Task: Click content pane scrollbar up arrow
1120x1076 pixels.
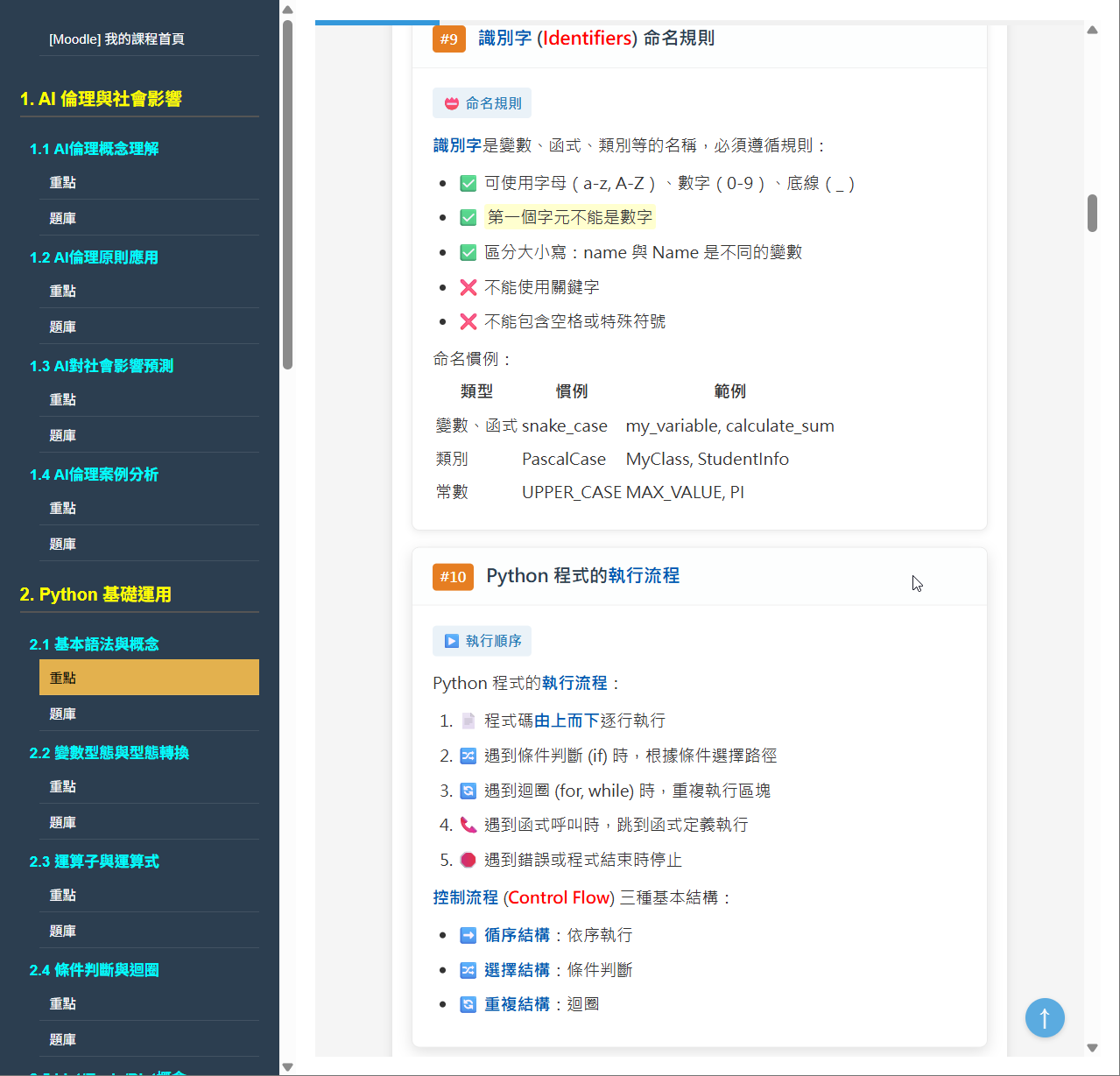Action: (1092, 30)
